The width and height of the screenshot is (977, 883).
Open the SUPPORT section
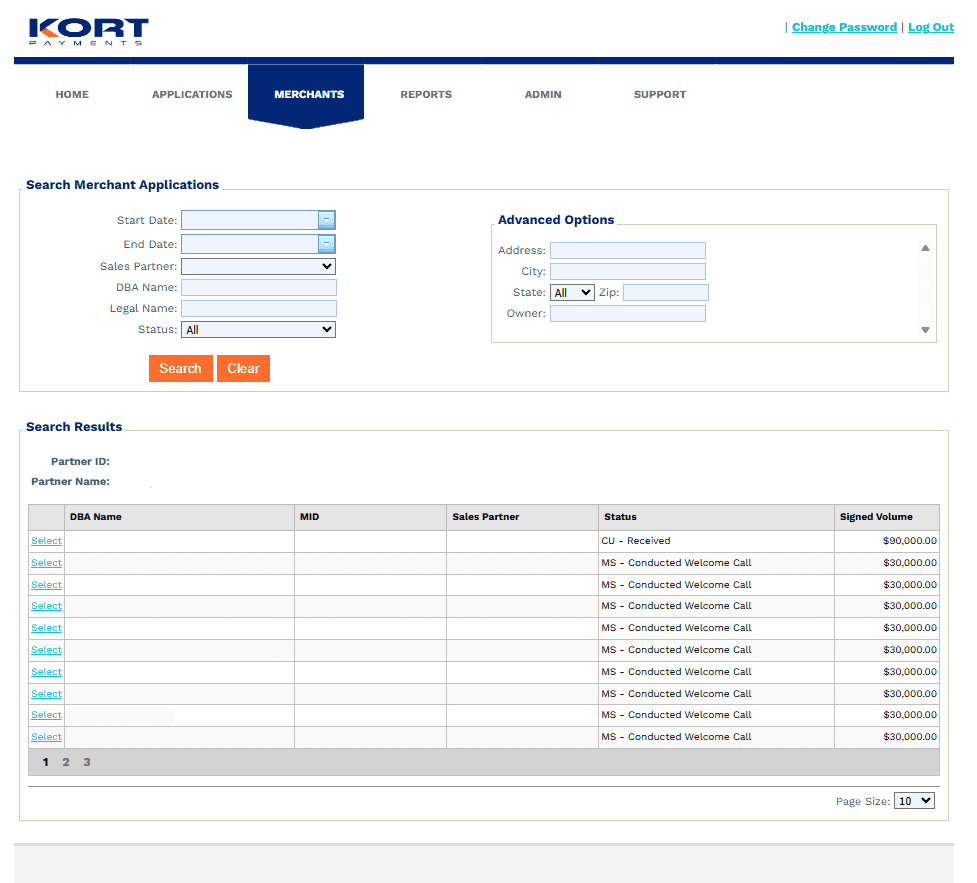[x=660, y=94]
